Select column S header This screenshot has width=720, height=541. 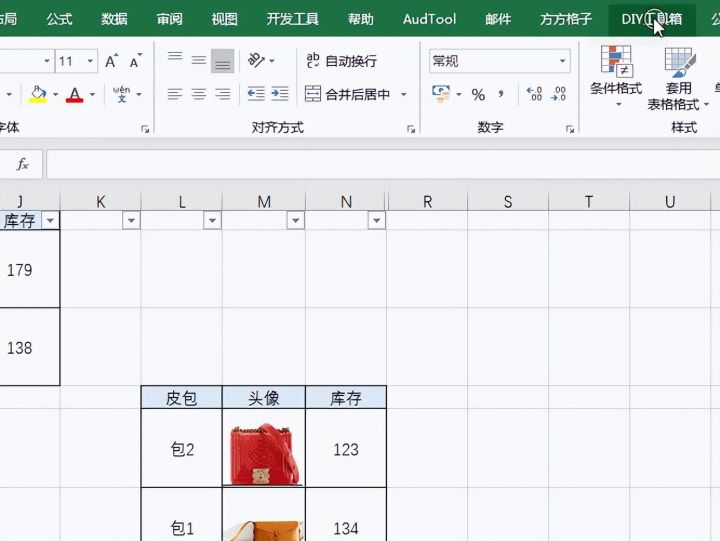[x=508, y=201]
